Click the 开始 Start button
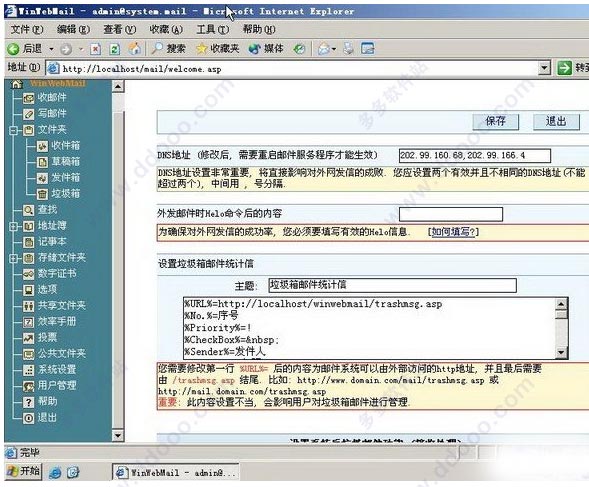Viewport: 589px width, 487px height. (x=24, y=471)
